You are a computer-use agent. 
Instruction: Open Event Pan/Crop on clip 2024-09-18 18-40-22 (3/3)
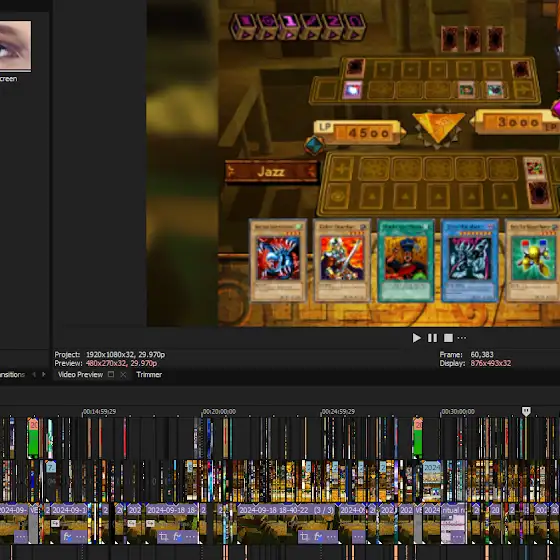pos(304,536)
